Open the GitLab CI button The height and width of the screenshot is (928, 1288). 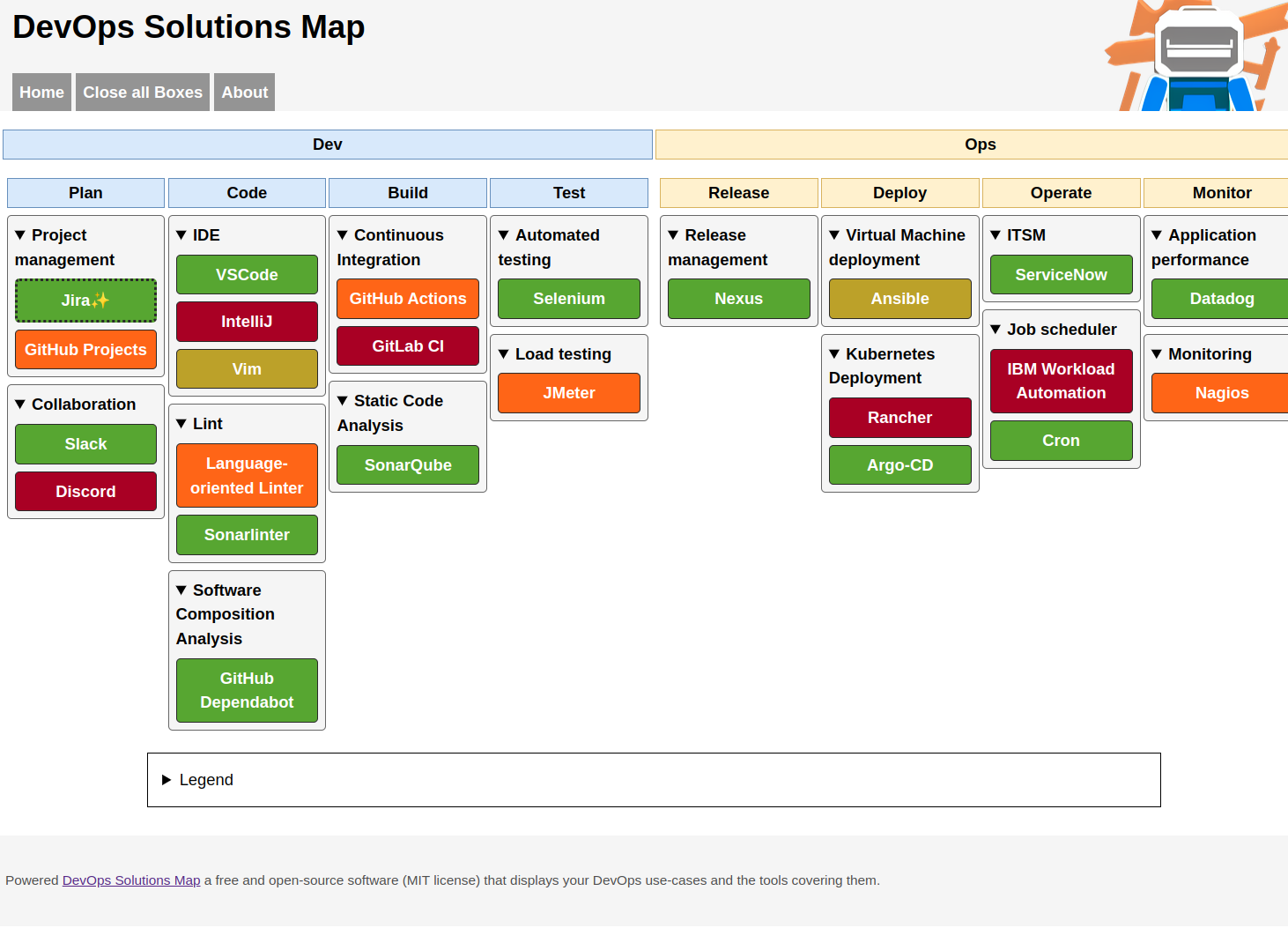(x=408, y=346)
